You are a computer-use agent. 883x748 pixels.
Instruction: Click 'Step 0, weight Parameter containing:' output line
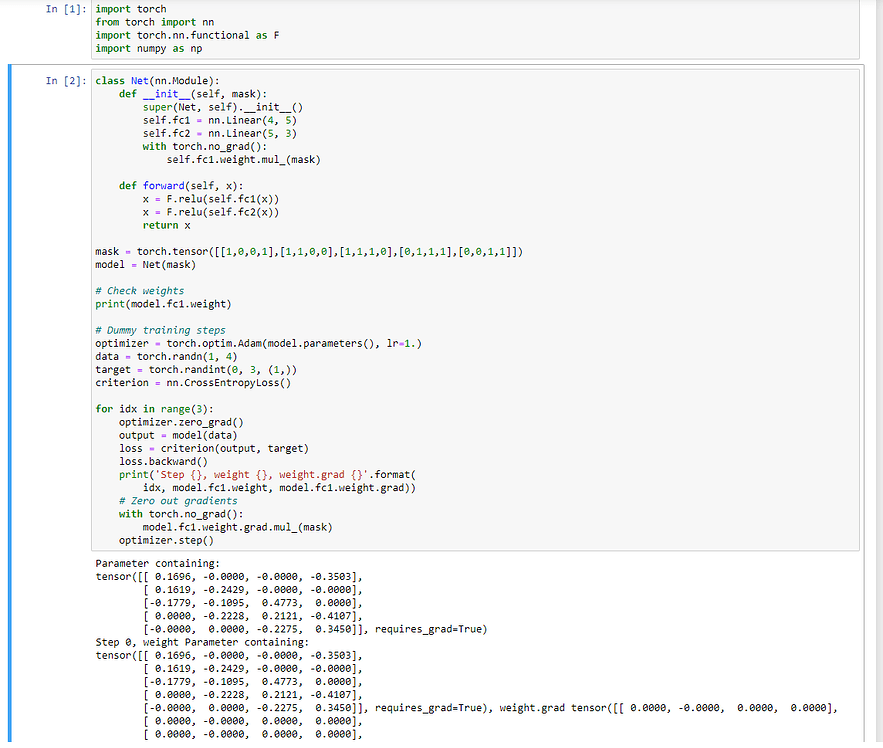point(202,643)
